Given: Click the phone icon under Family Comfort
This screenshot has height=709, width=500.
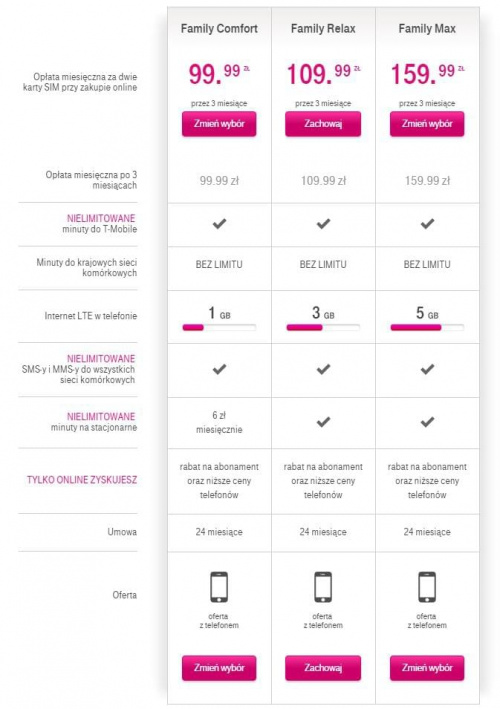Looking at the screenshot, I should click(x=219, y=587).
